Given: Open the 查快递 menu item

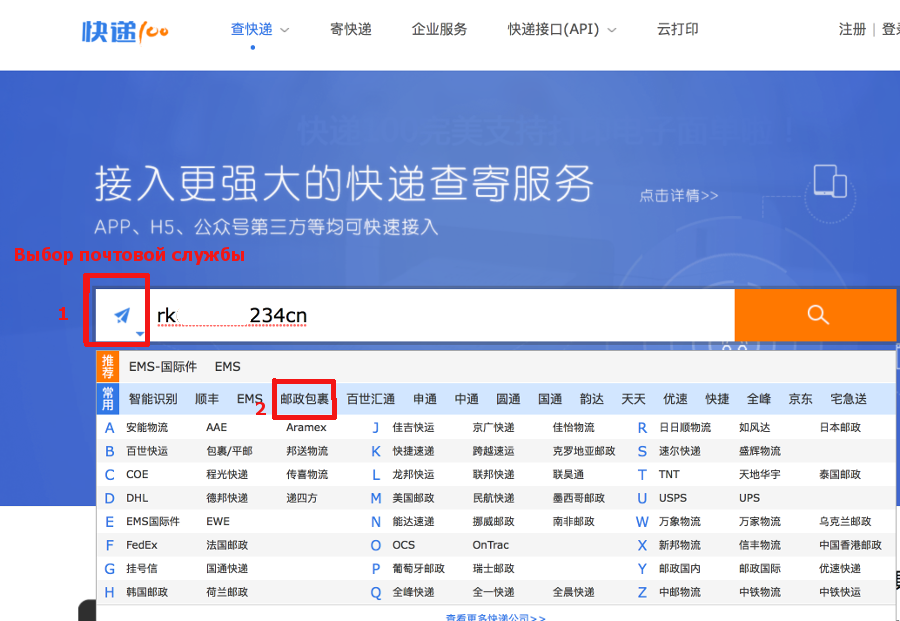Looking at the screenshot, I should coord(251,29).
